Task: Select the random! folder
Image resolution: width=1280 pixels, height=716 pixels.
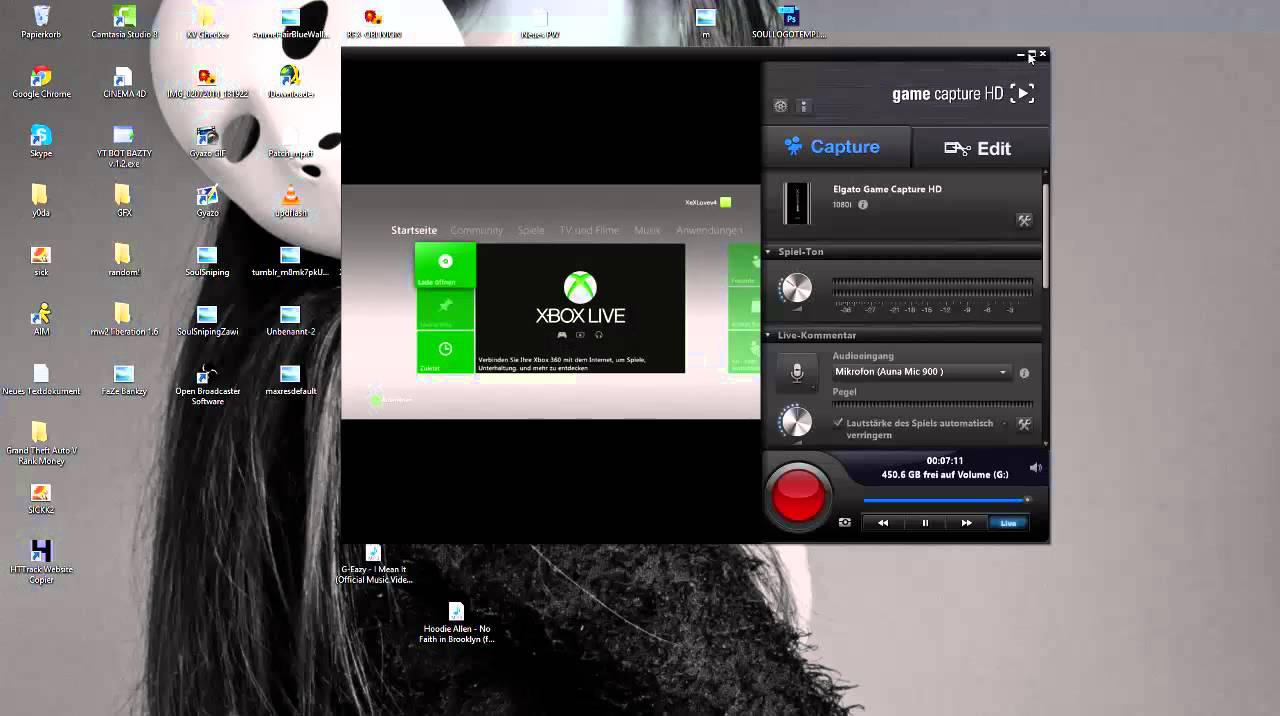Action: (124, 259)
